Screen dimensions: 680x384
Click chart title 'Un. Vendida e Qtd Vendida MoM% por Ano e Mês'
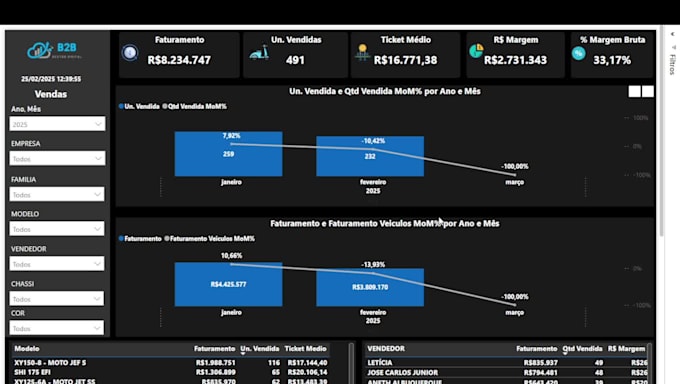[385, 91]
